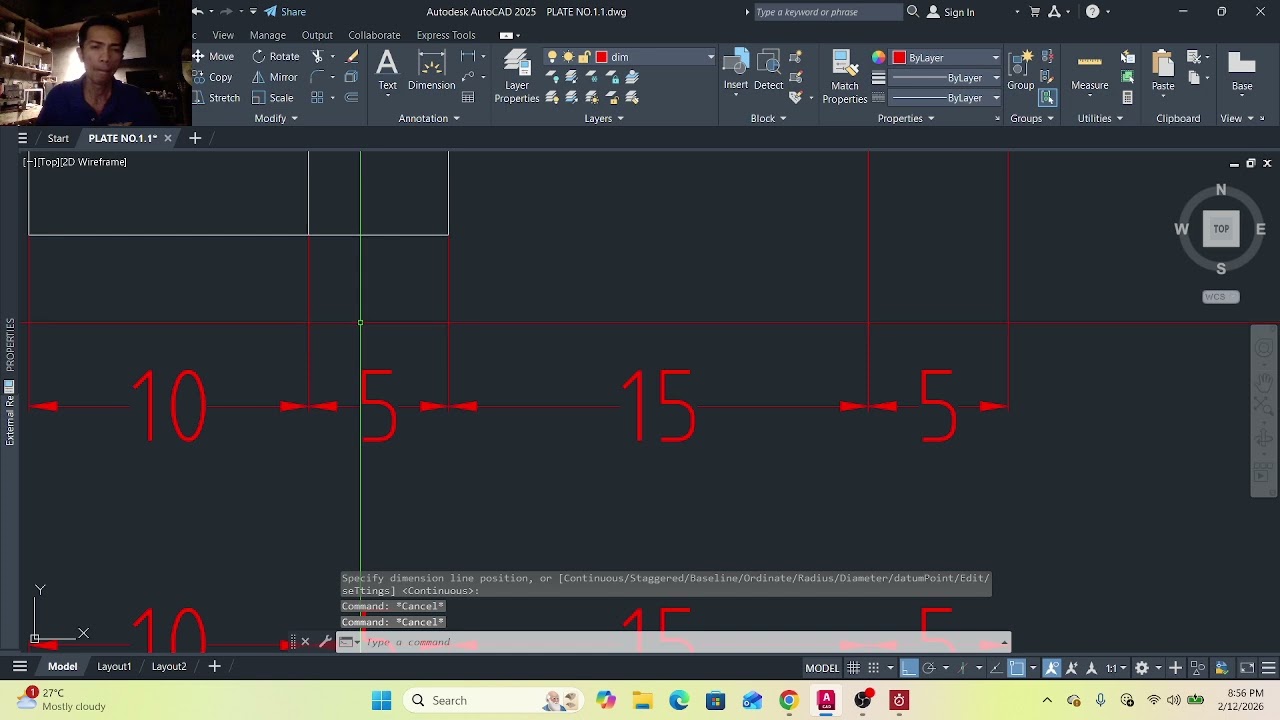Open the ByLayer lineweight dropdown
The width and height of the screenshot is (1280, 720).
(x=945, y=77)
